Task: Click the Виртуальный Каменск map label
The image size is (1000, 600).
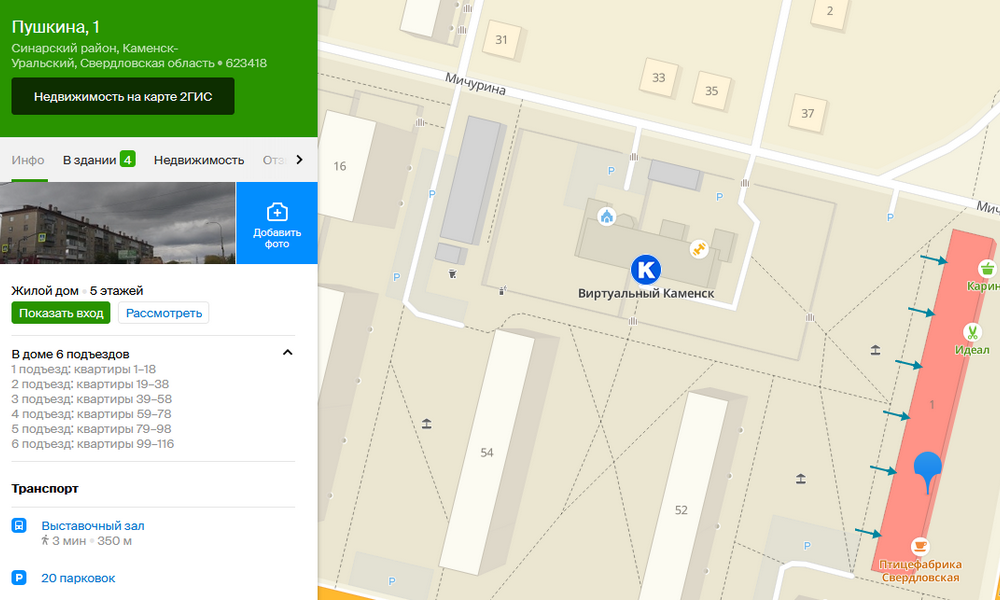Action: pos(646,293)
